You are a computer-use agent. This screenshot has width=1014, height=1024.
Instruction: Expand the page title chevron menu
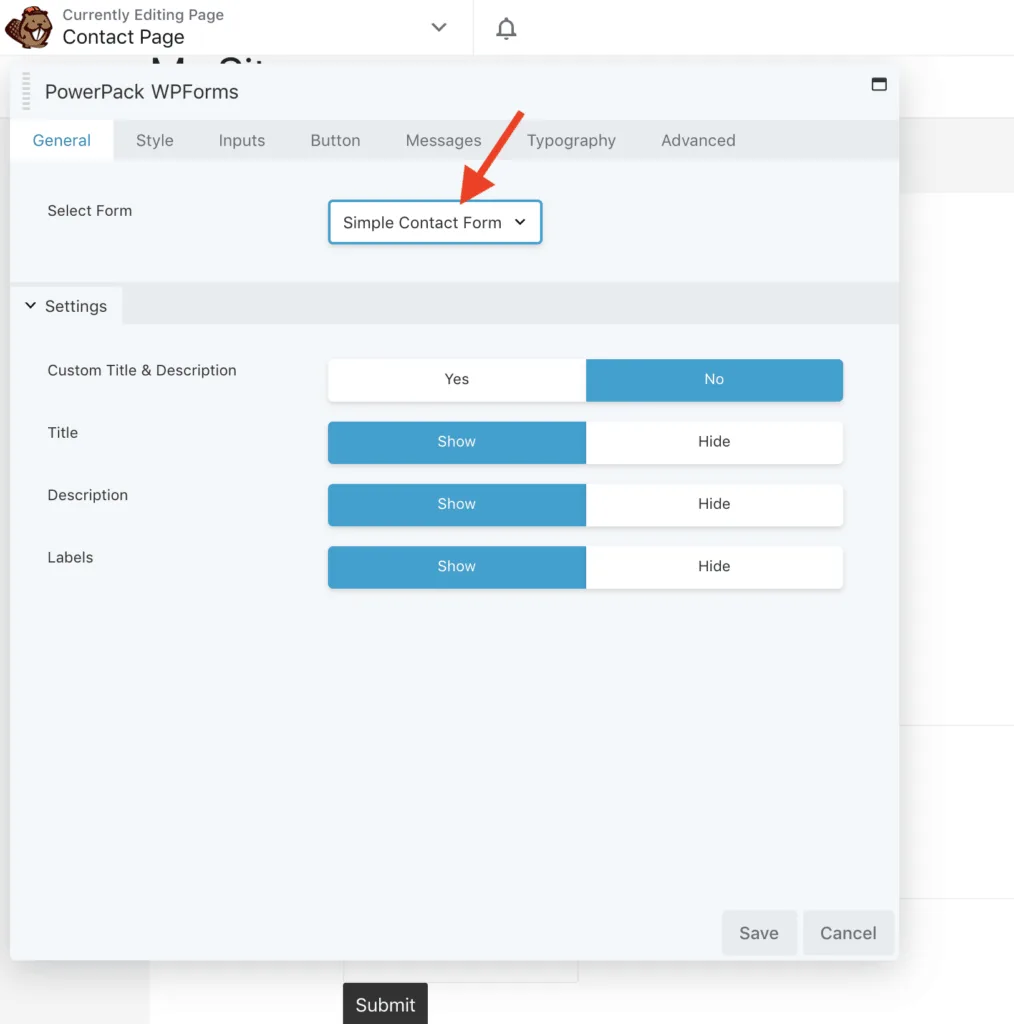tap(439, 27)
